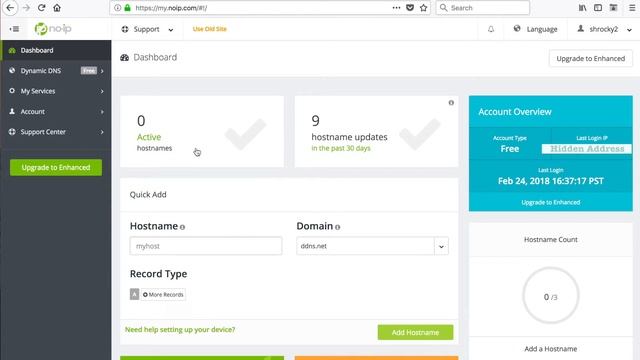The image size is (640, 360).
Task: Open the Firefox hamburger menu
Action: pos(632,8)
